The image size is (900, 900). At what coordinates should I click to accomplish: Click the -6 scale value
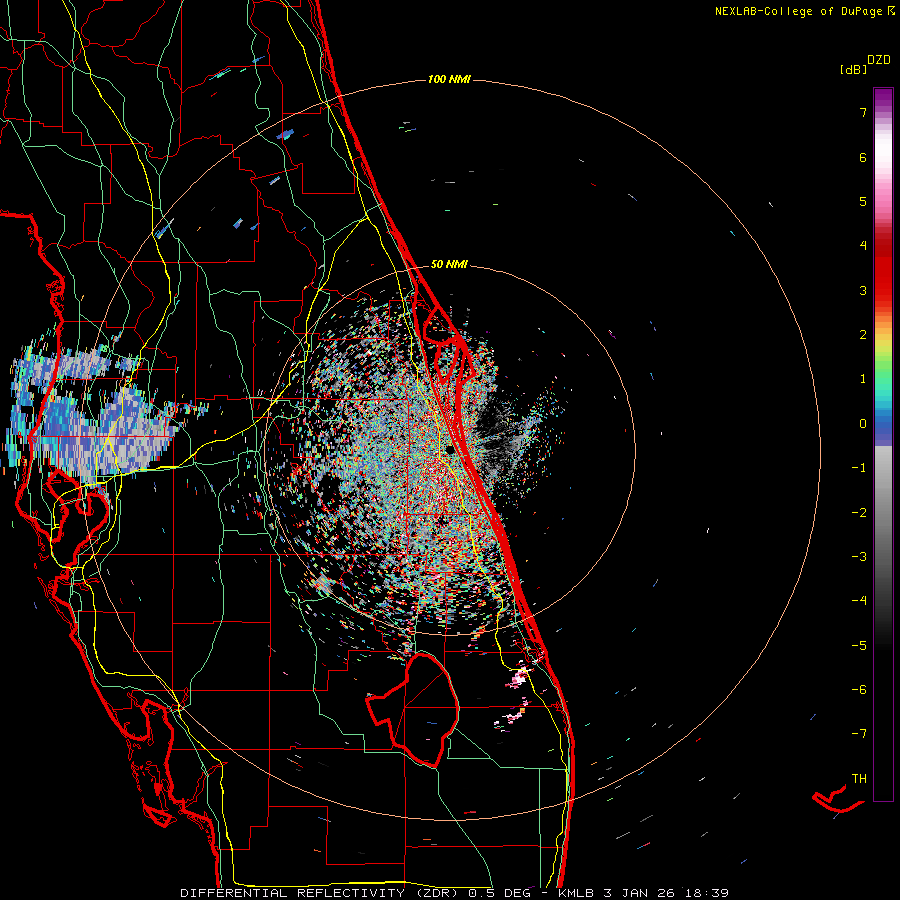859,690
